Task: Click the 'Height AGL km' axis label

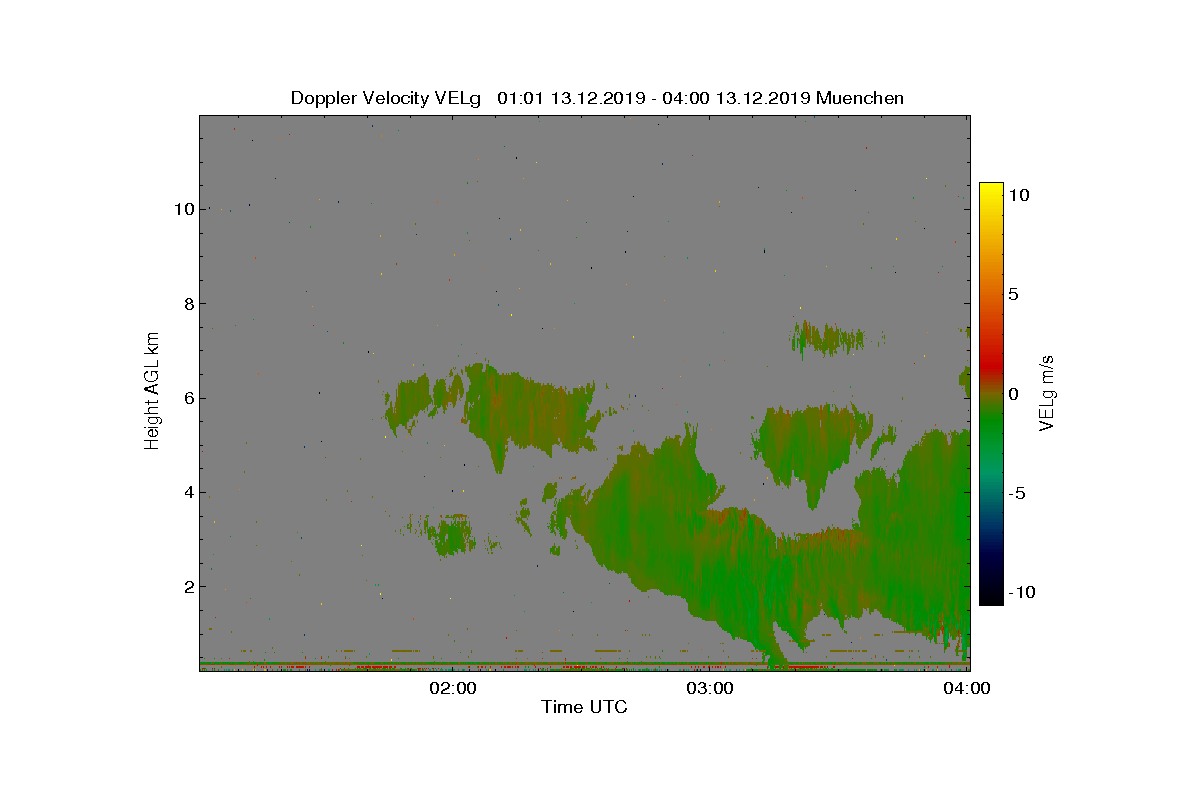Action: [152, 390]
